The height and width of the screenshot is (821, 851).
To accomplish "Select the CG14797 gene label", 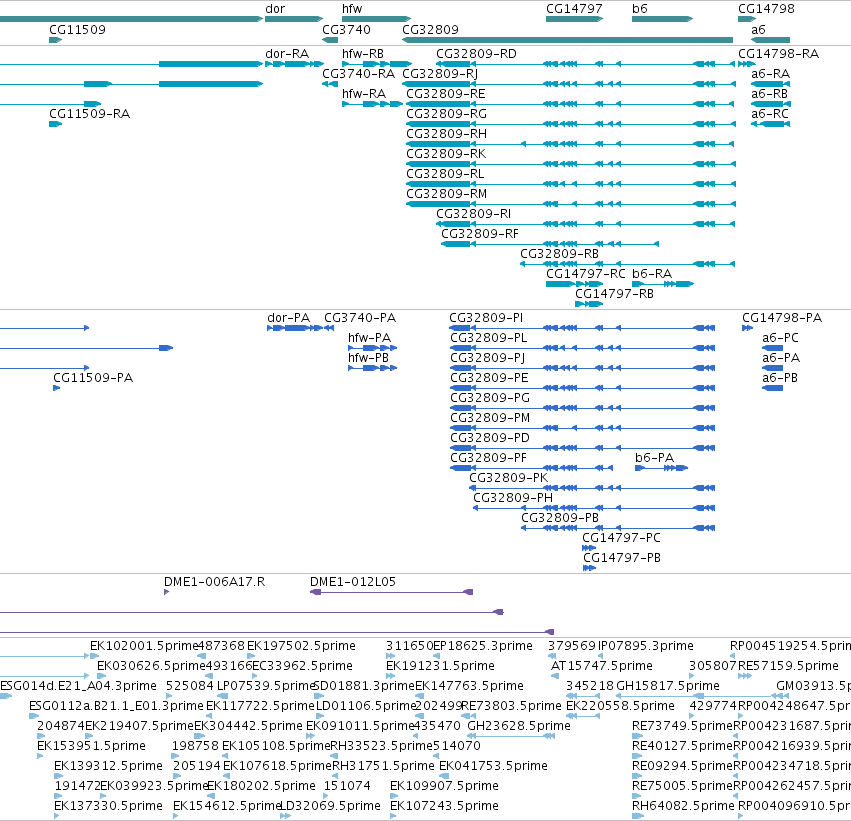I will click(574, 9).
